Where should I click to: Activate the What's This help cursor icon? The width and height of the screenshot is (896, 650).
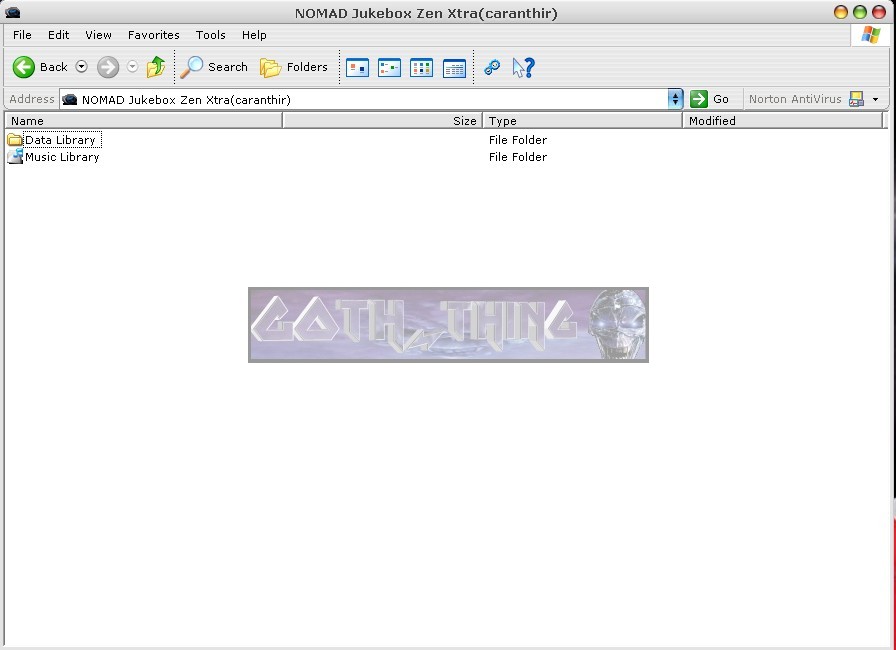pyautogui.click(x=523, y=67)
